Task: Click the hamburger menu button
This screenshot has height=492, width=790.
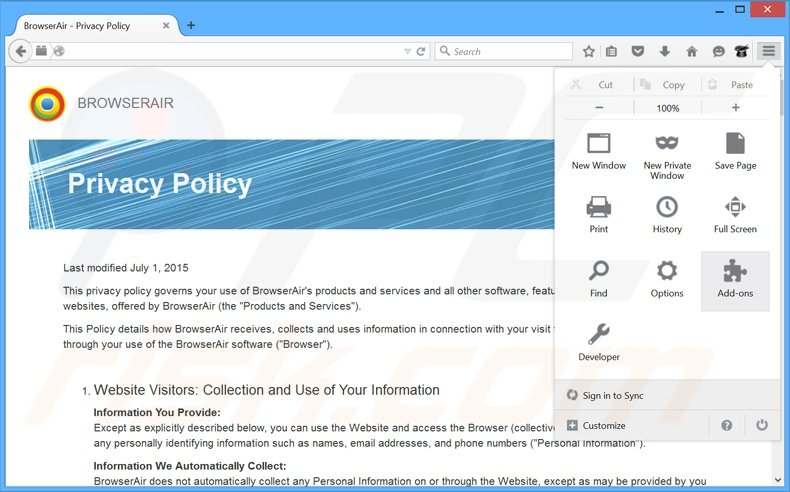Action: coord(768,51)
